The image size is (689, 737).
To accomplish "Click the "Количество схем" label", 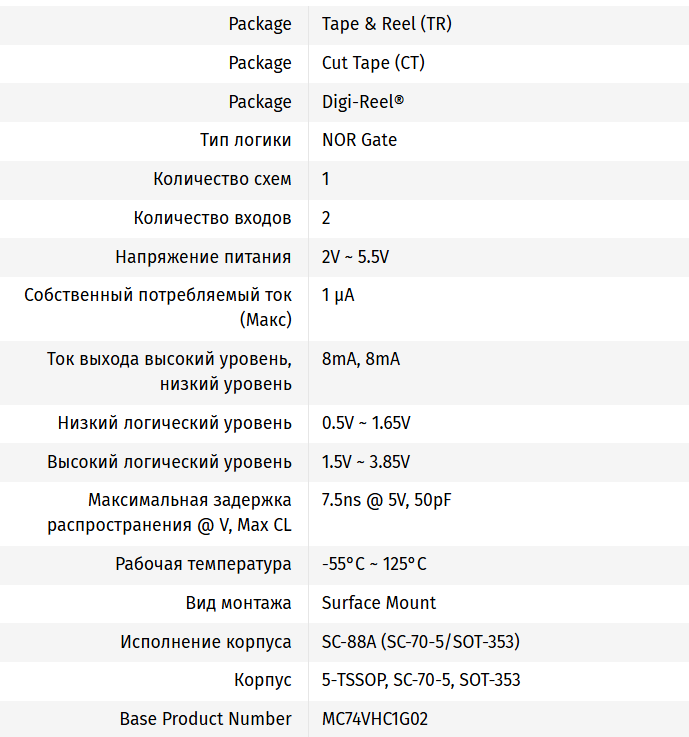I will (x=222, y=179).
